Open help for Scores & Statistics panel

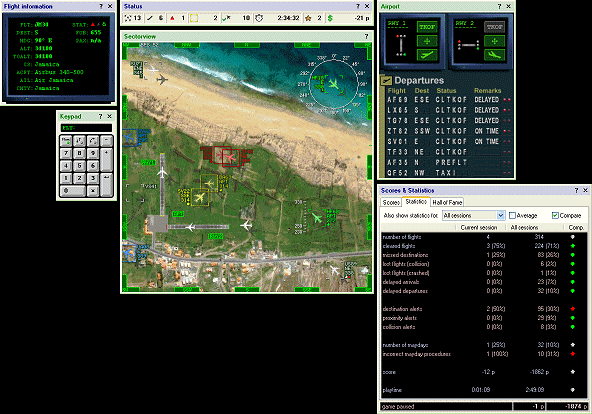coord(576,190)
